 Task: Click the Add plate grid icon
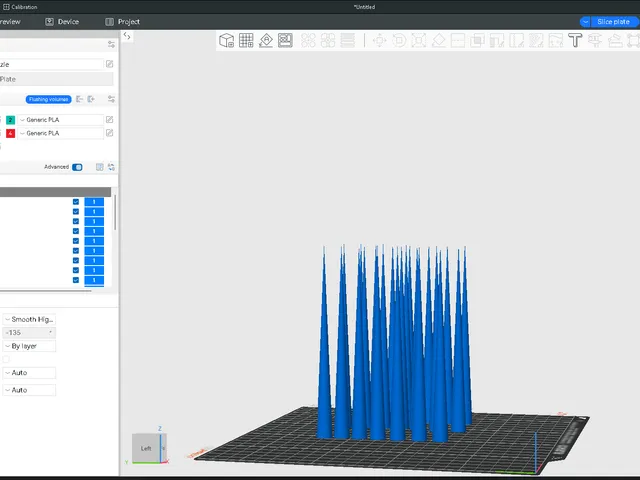(246, 40)
